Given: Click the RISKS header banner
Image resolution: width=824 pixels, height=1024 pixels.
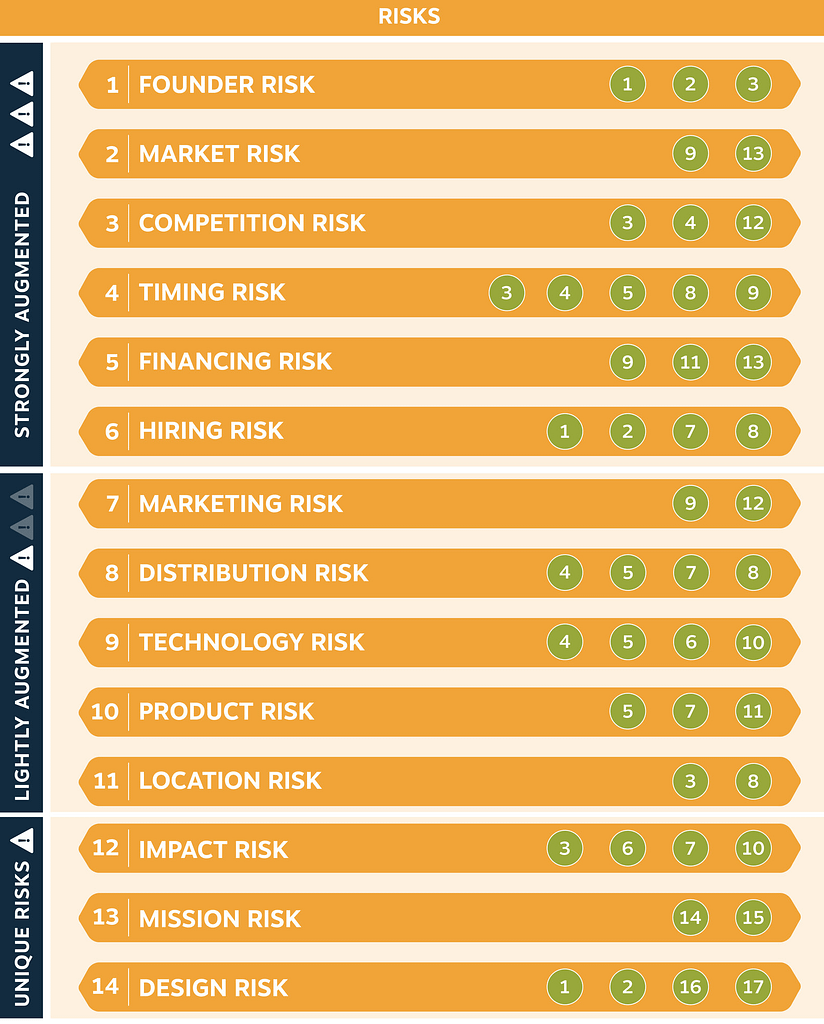Looking at the screenshot, I should coord(412,17).
